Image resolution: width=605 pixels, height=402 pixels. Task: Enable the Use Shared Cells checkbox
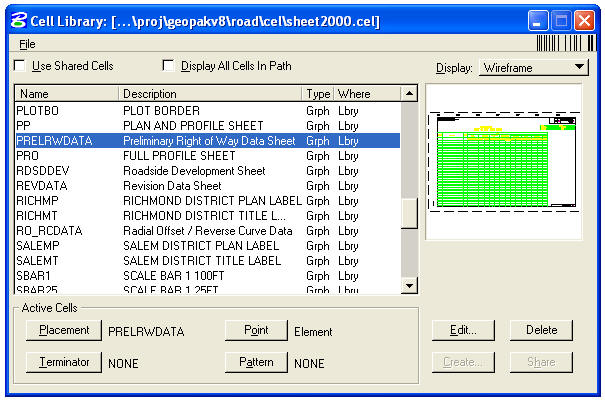20,67
